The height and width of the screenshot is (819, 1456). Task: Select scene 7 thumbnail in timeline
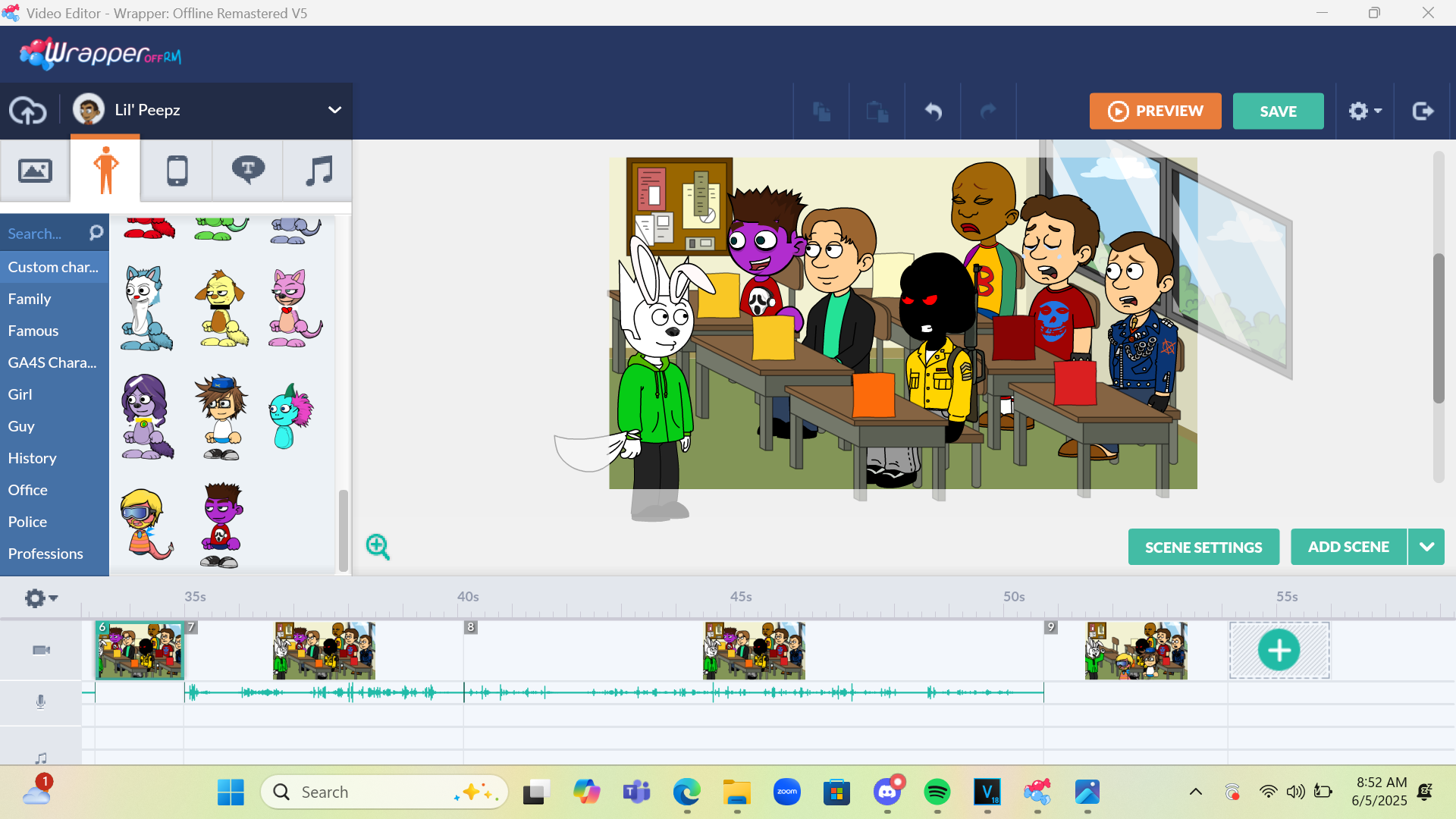click(324, 651)
